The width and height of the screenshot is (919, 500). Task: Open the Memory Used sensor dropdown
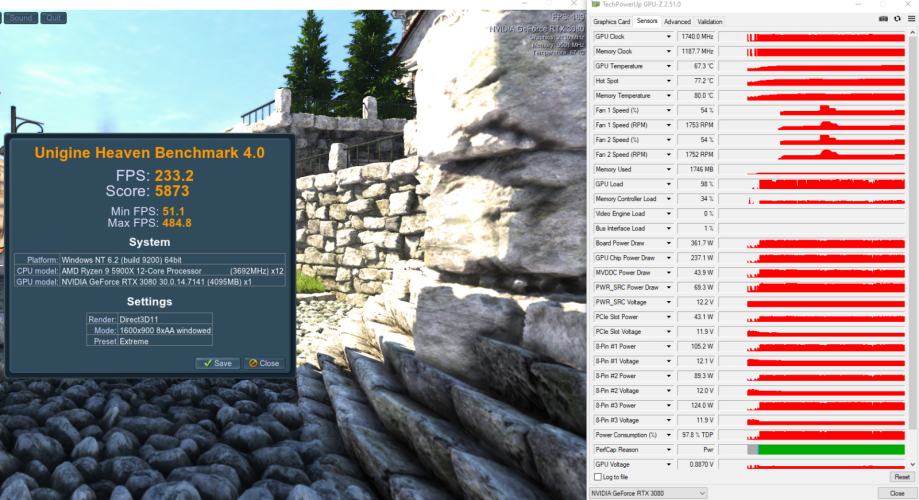click(x=668, y=169)
